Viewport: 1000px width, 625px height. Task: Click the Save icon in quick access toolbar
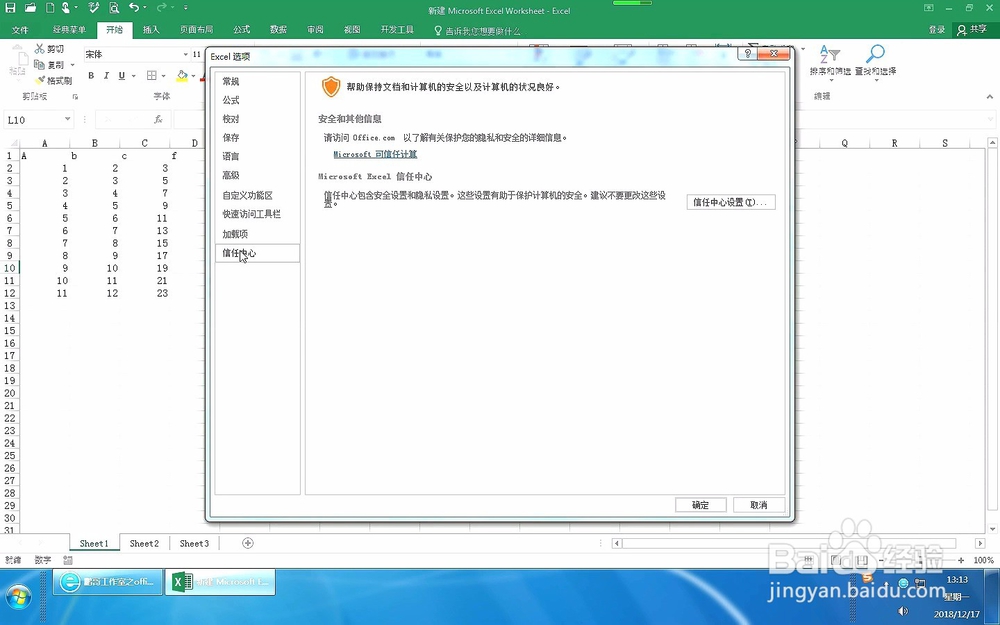pyautogui.click(x=10, y=8)
